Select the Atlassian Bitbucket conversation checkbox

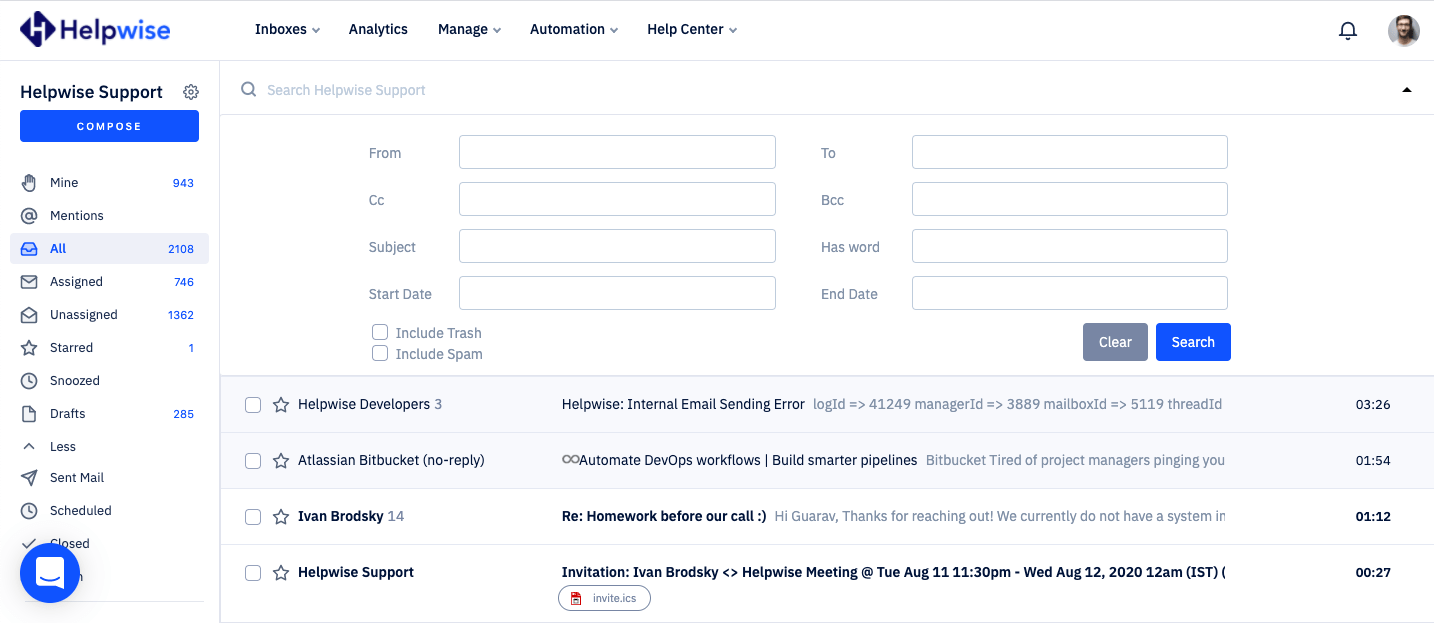(x=253, y=461)
